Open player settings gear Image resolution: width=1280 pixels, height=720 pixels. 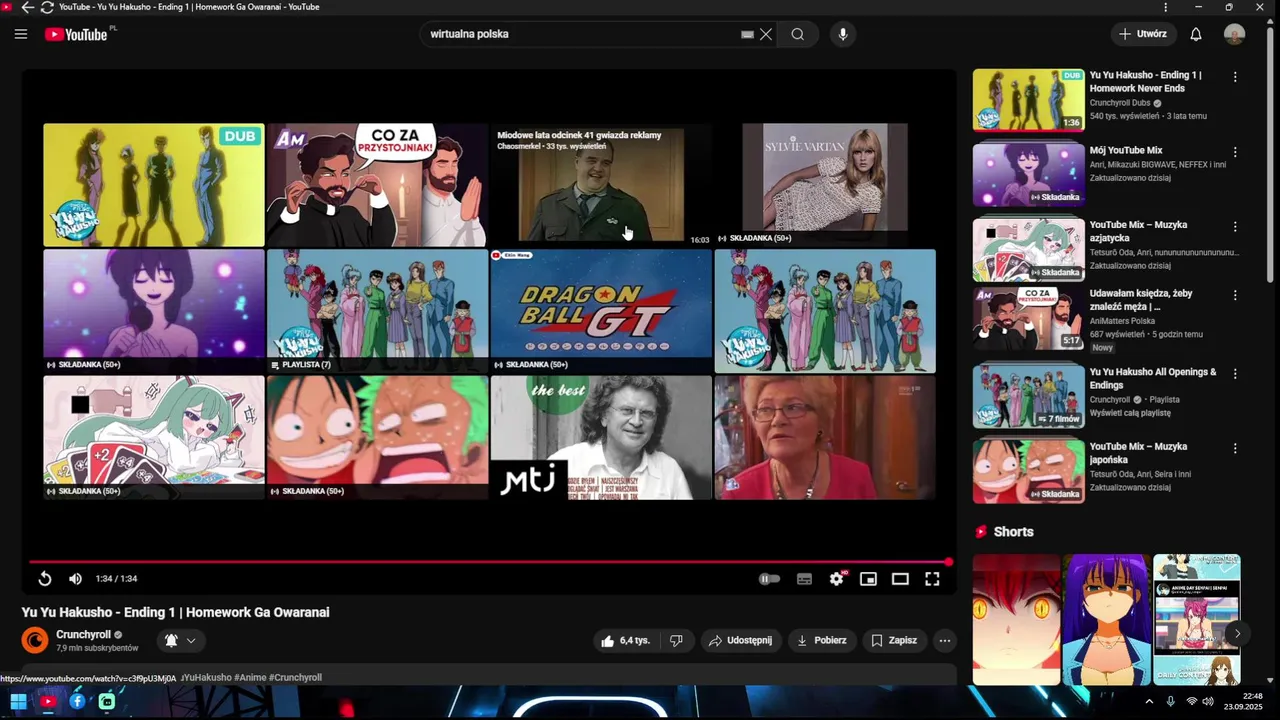(x=837, y=579)
